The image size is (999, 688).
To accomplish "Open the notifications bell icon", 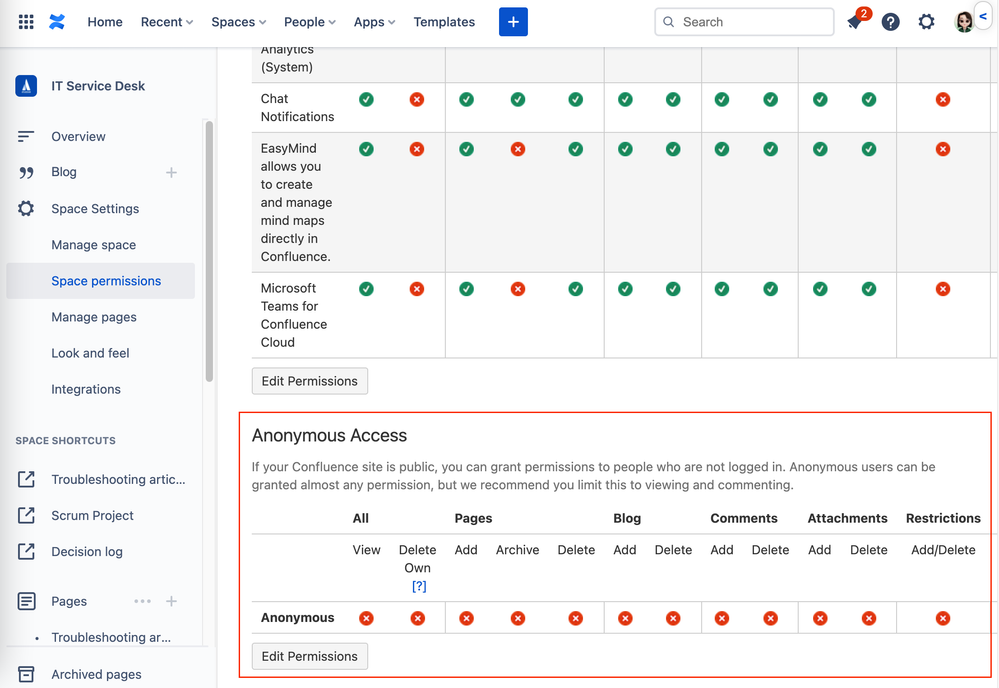I will pos(855,22).
